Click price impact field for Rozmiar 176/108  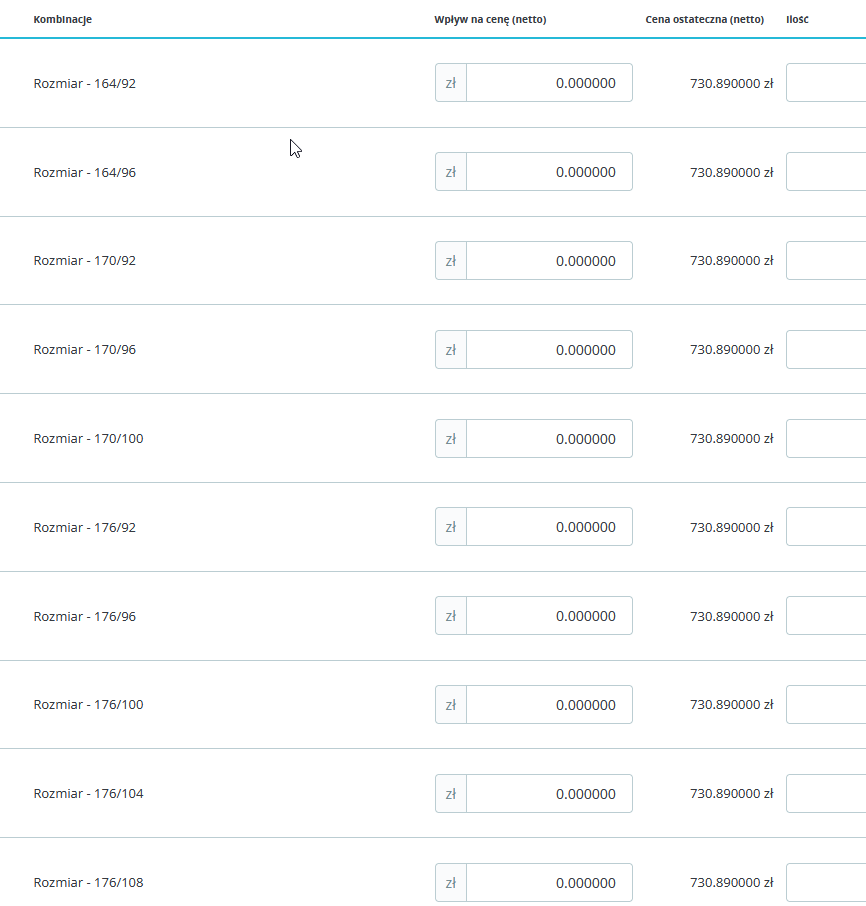click(x=549, y=883)
